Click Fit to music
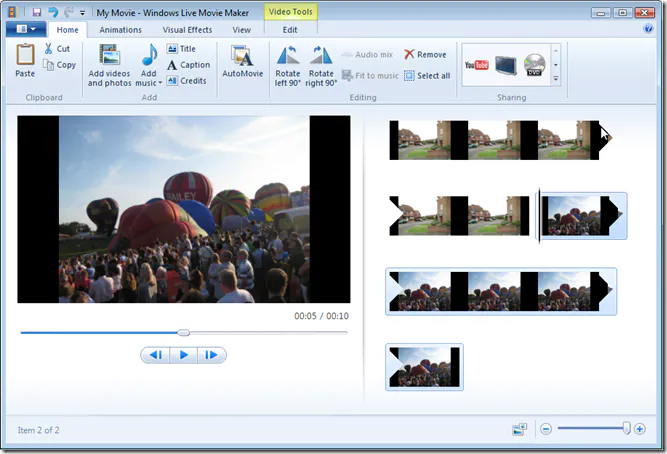667x454 pixels. click(x=370, y=76)
